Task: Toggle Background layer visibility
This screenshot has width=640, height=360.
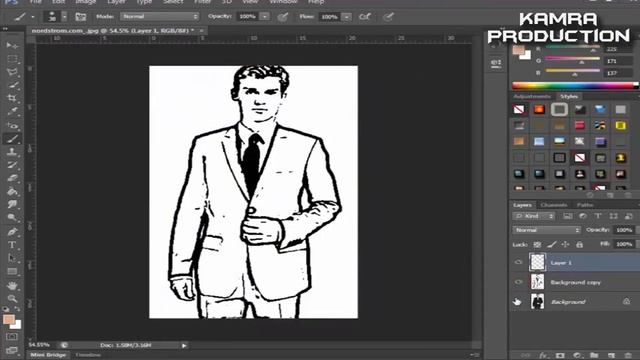Action: [x=518, y=302]
